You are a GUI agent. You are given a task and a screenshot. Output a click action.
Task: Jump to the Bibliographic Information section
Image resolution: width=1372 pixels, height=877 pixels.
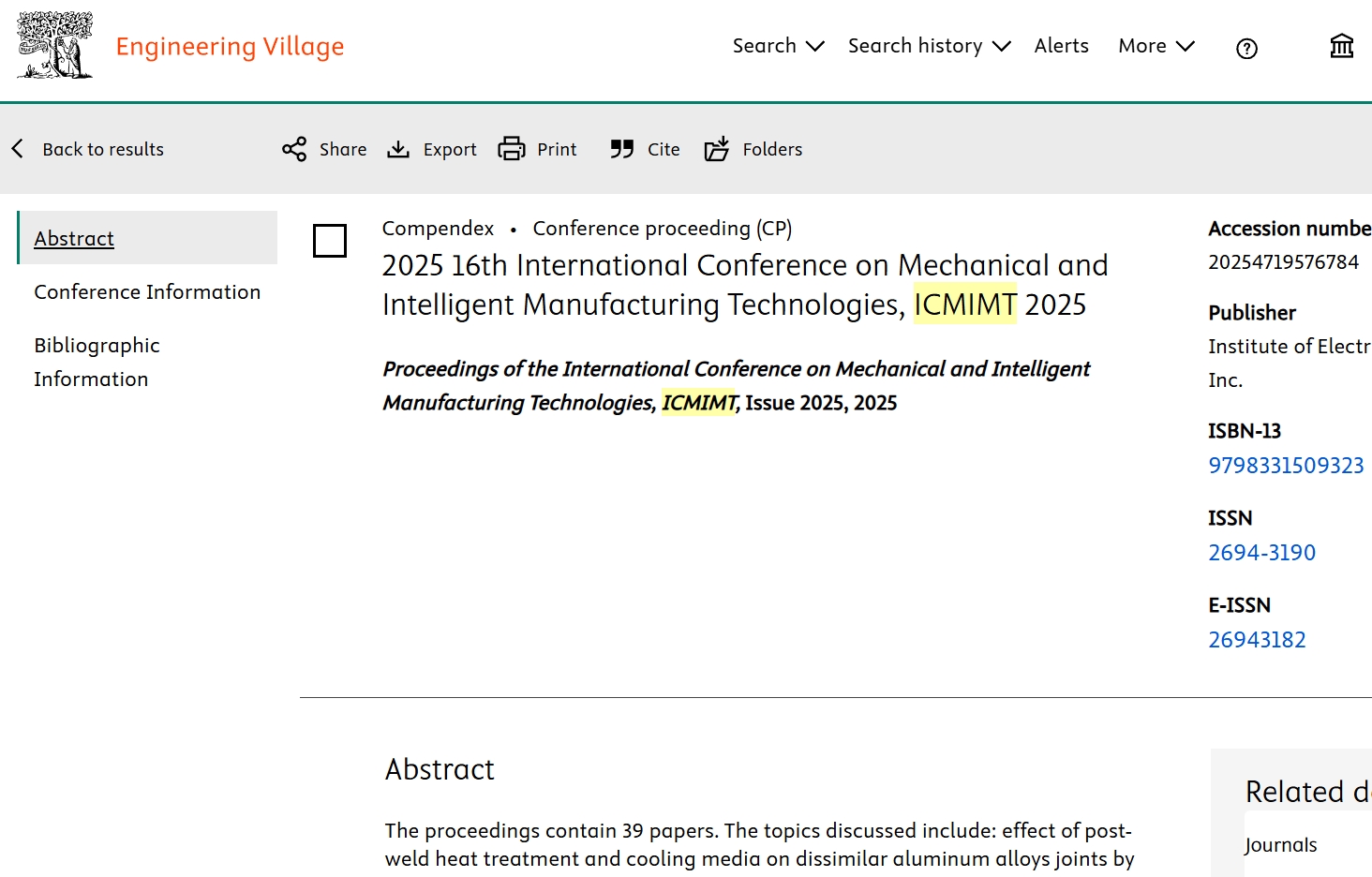point(97,362)
